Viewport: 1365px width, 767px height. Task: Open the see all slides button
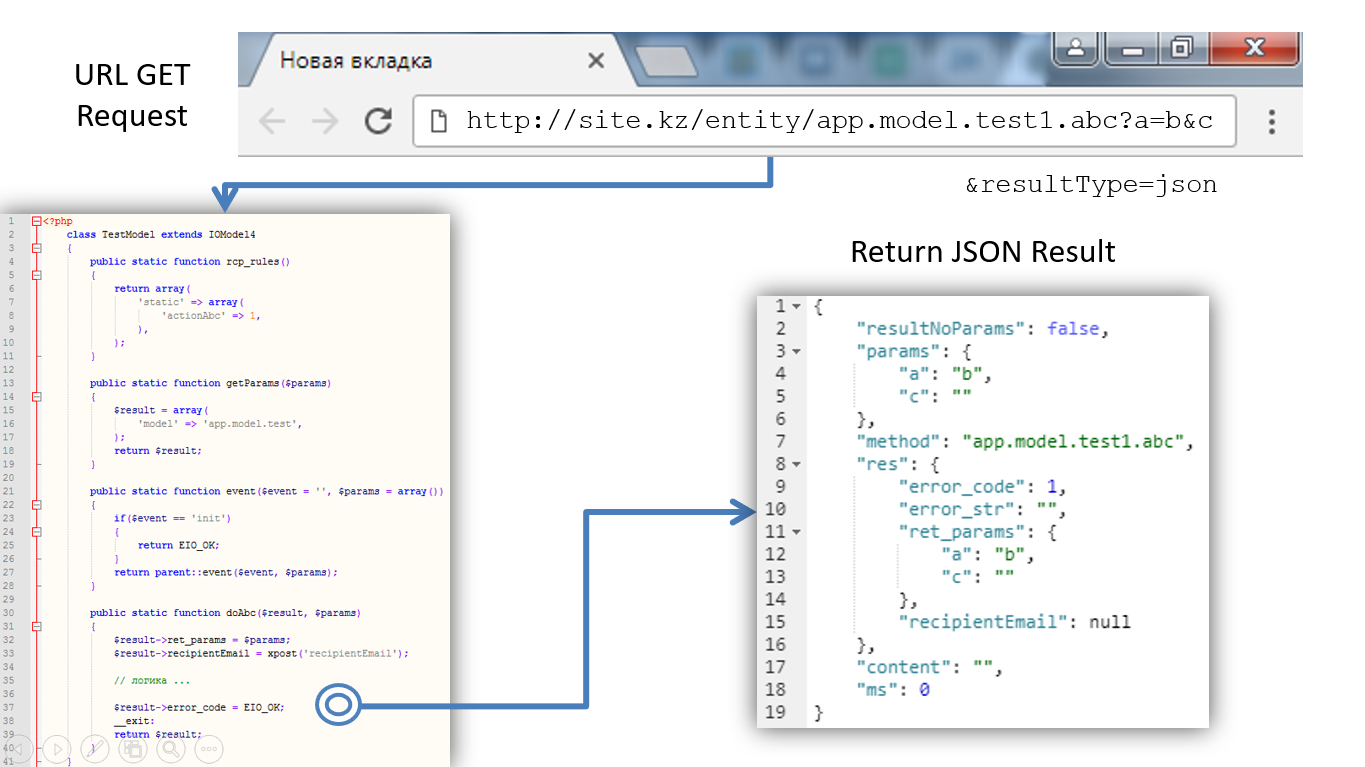click(x=133, y=747)
